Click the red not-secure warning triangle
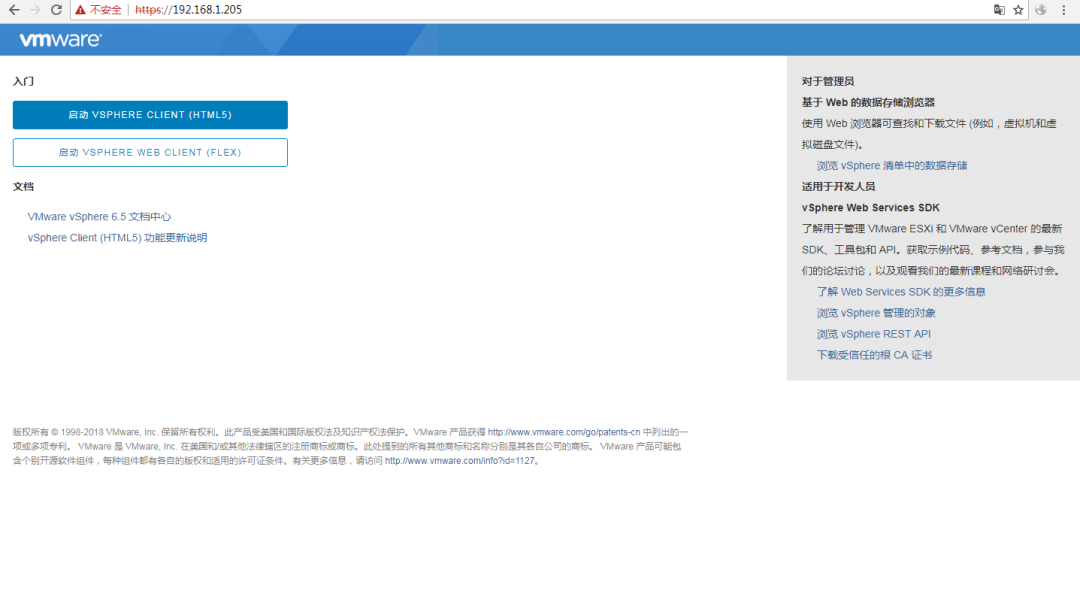Viewport: 1080px width, 606px height. tap(81, 10)
